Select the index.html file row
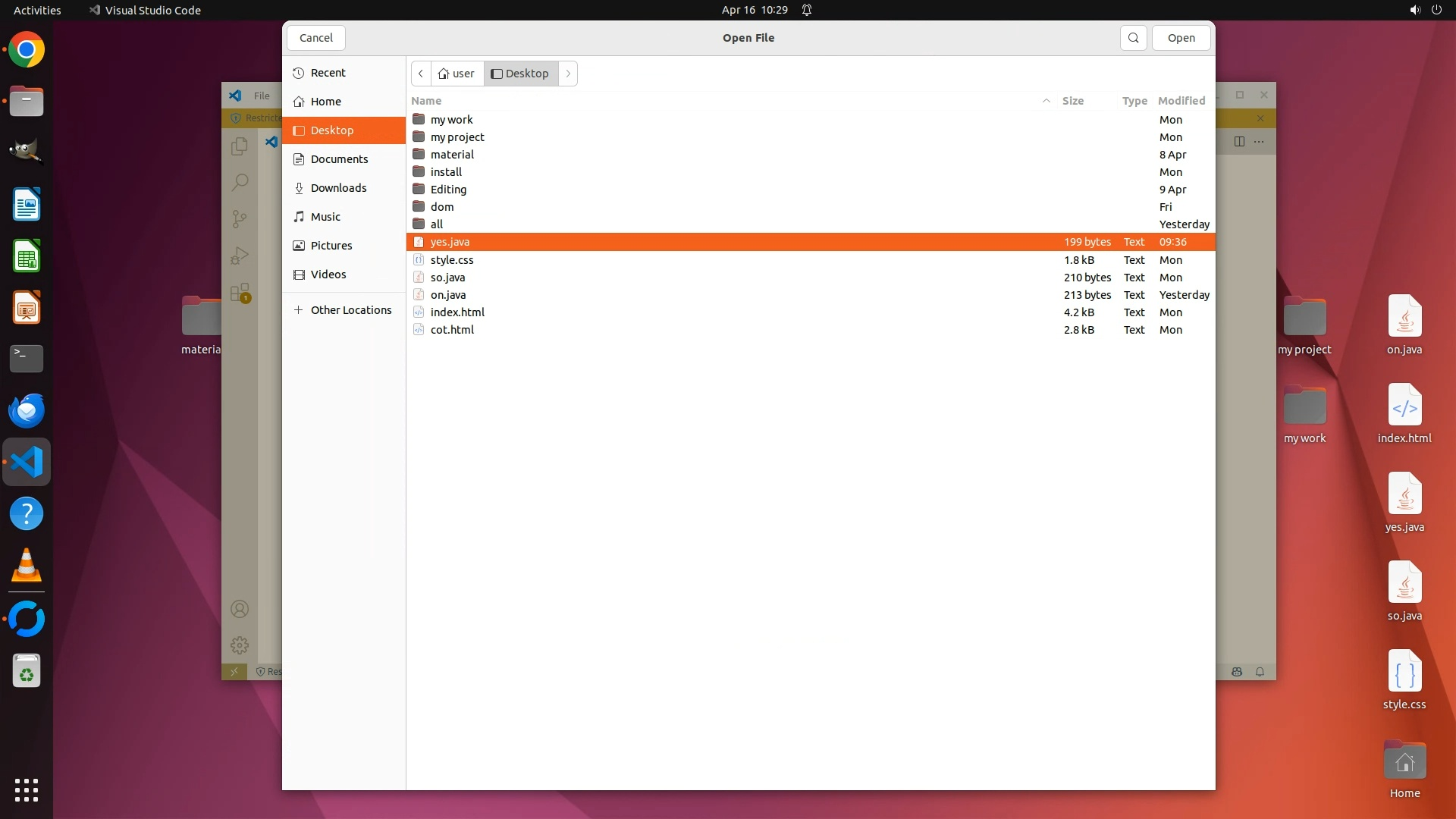 click(457, 312)
